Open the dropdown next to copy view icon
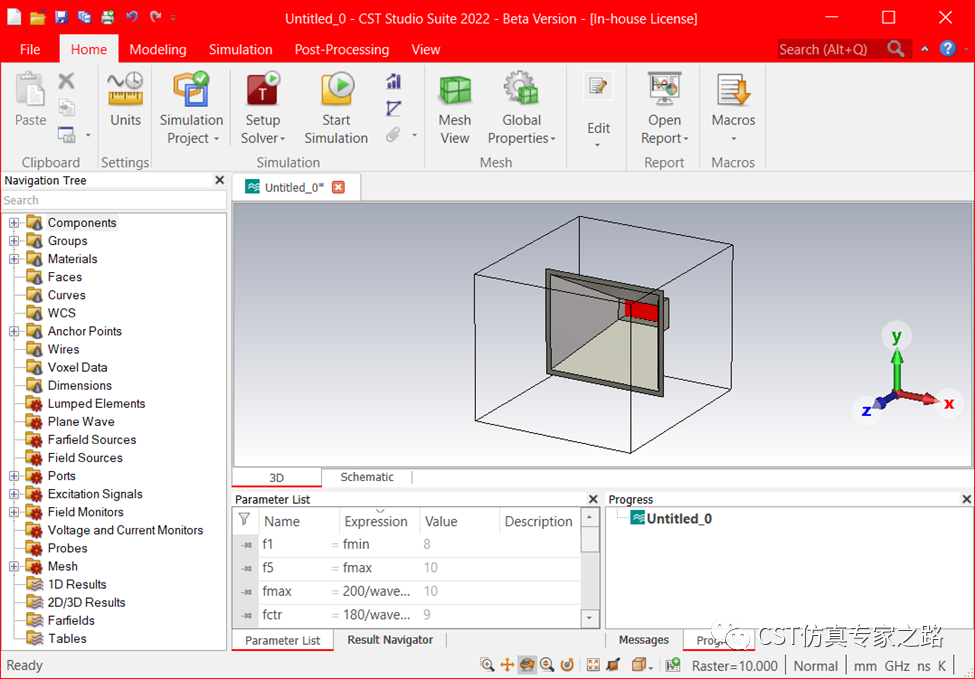The width and height of the screenshot is (975, 679). click(88, 135)
